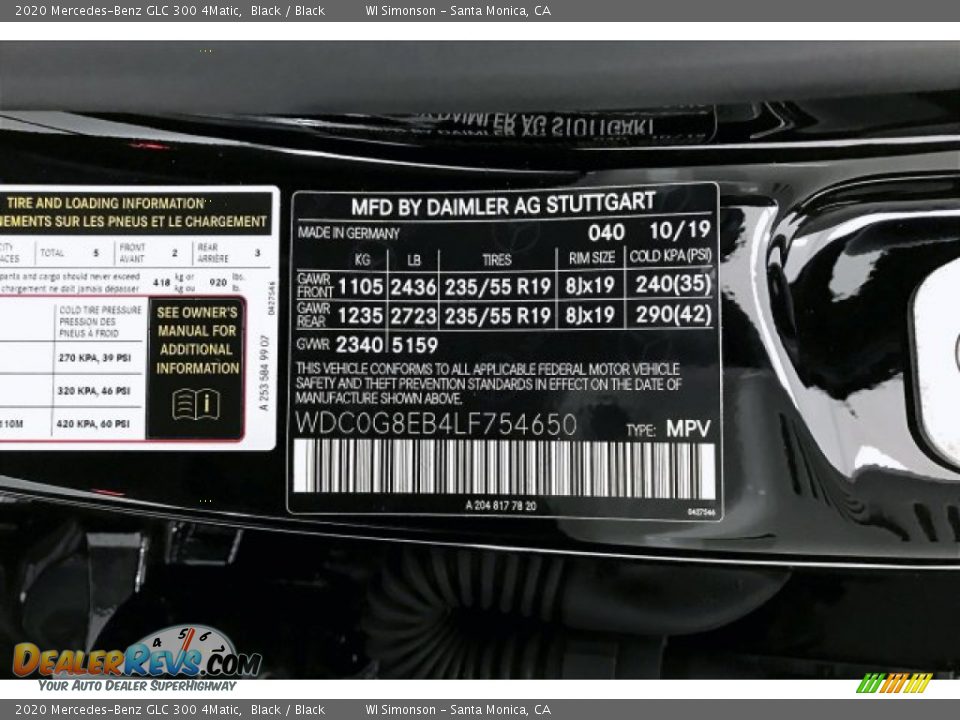The height and width of the screenshot is (720, 960).
Task: Click WI Simonson - Santa Monica in top bar
Action: (458, 11)
